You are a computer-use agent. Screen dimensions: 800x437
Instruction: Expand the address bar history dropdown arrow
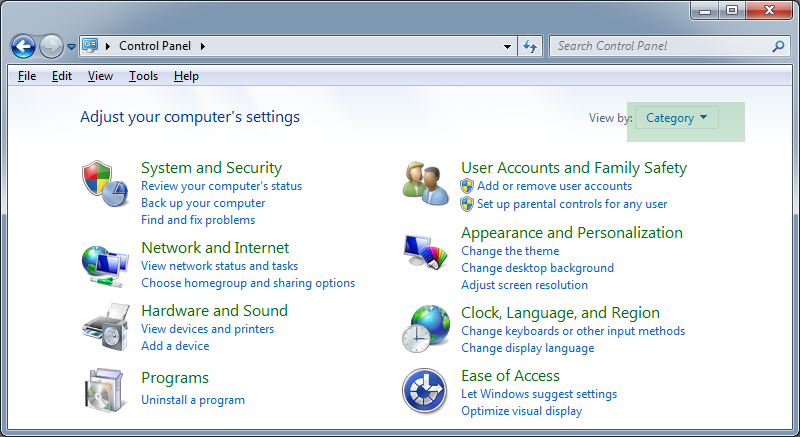pos(508,46)
